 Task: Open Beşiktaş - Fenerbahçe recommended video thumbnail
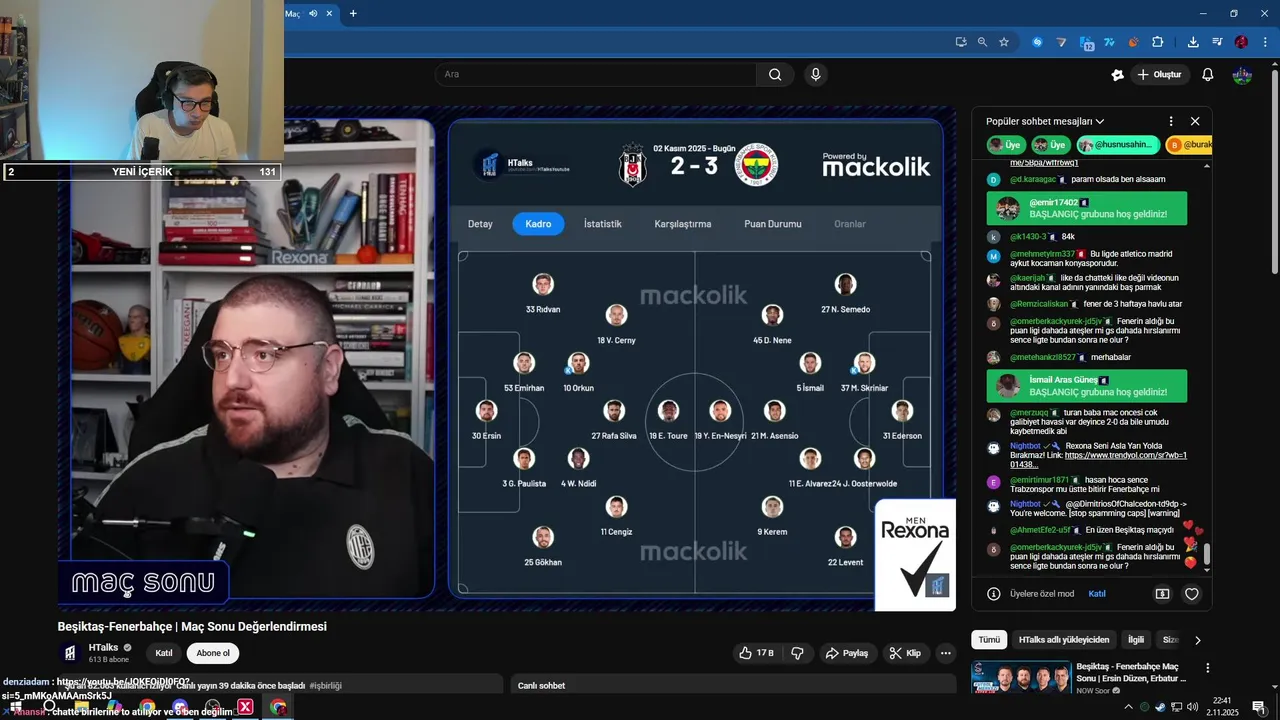(1021, 676)
